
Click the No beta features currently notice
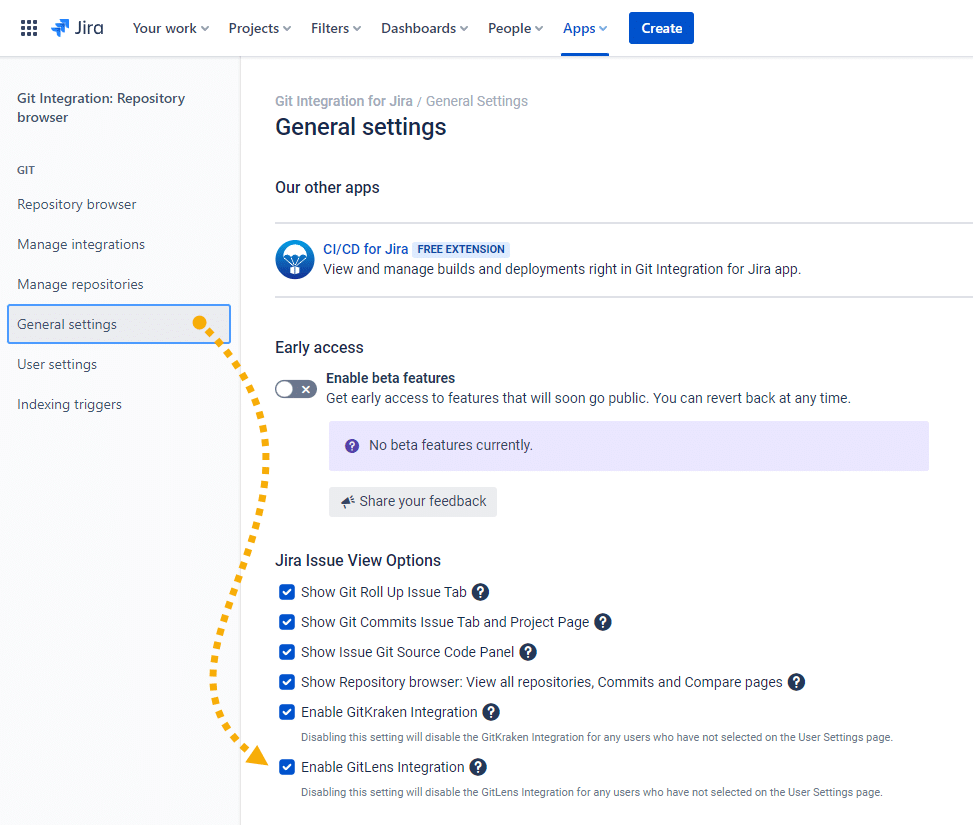tap(629, 446)
